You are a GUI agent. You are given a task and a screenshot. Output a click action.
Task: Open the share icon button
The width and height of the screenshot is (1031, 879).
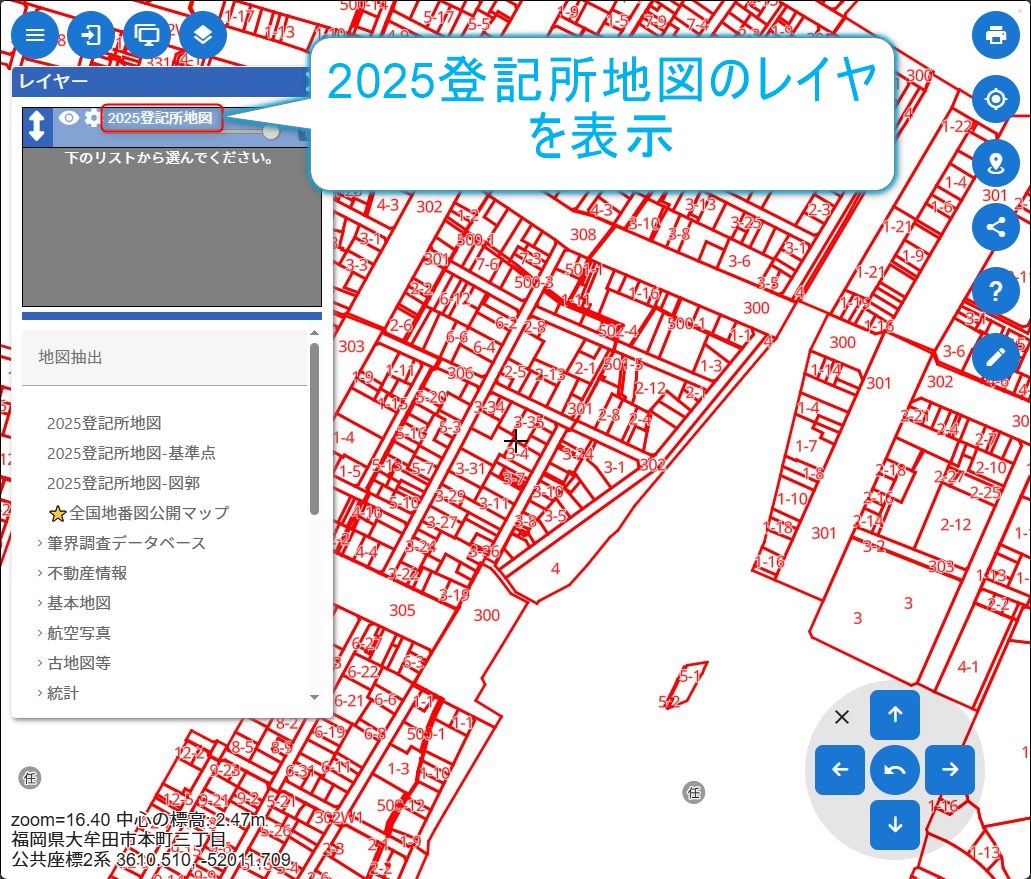[995, 227]
